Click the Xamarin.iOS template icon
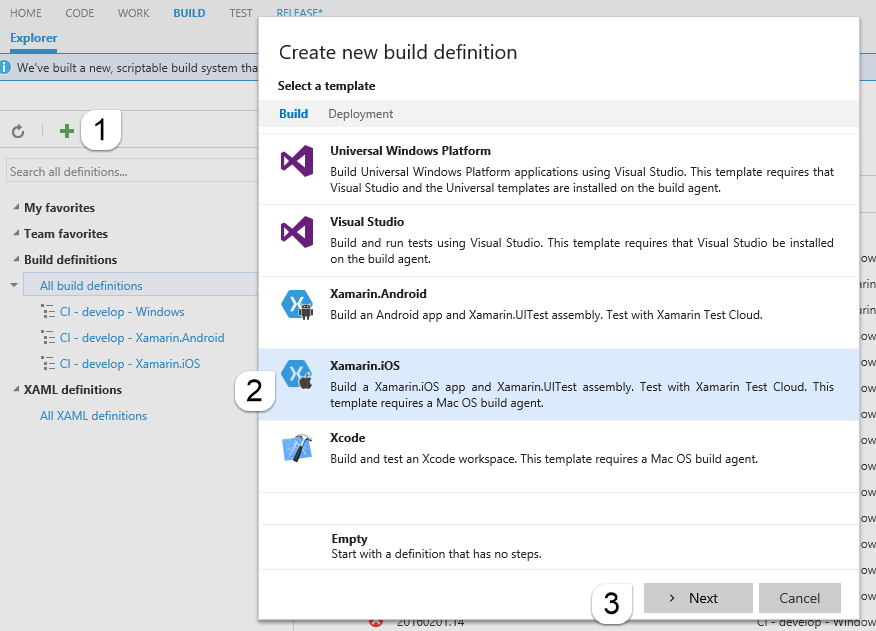Screen dimensions: 876x631 [x=297, y=374]
